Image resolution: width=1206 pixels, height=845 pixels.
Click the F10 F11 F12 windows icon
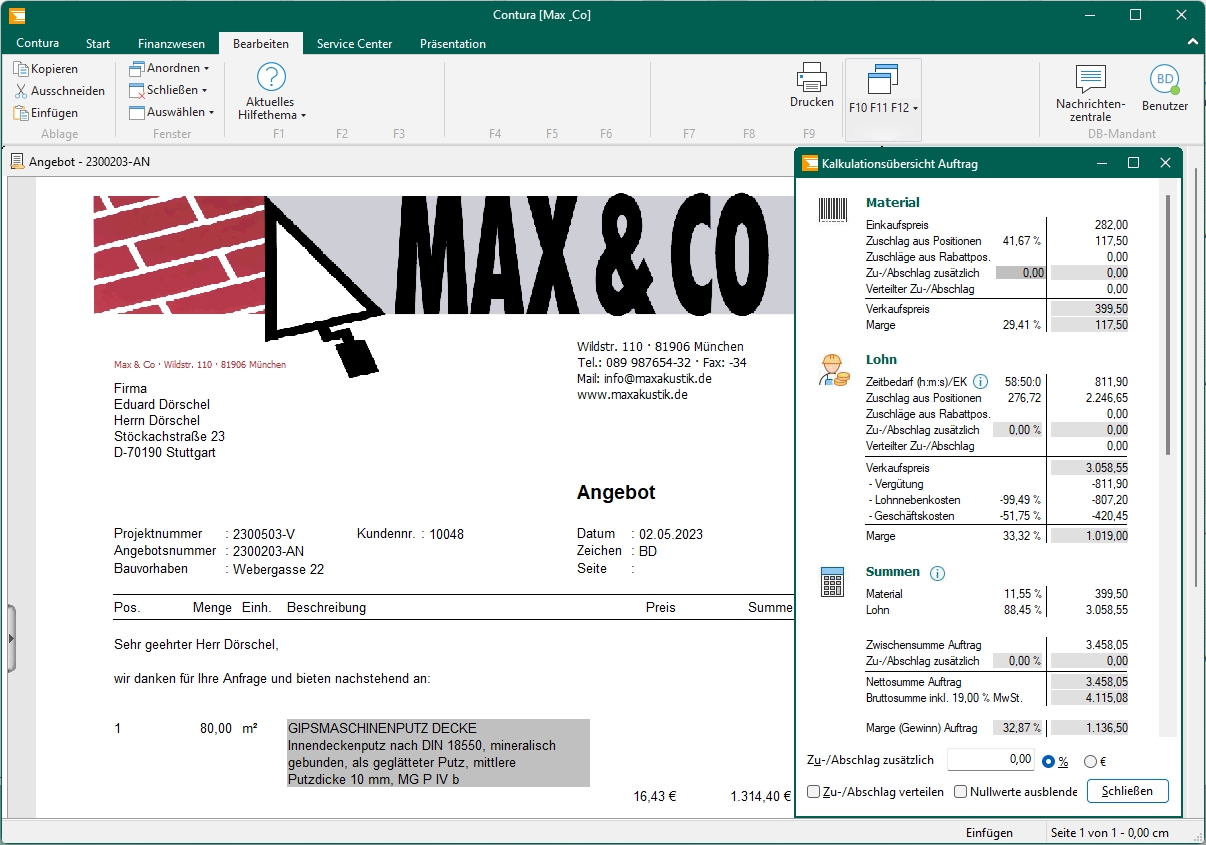pyautogui.click(x=883, y=80)
